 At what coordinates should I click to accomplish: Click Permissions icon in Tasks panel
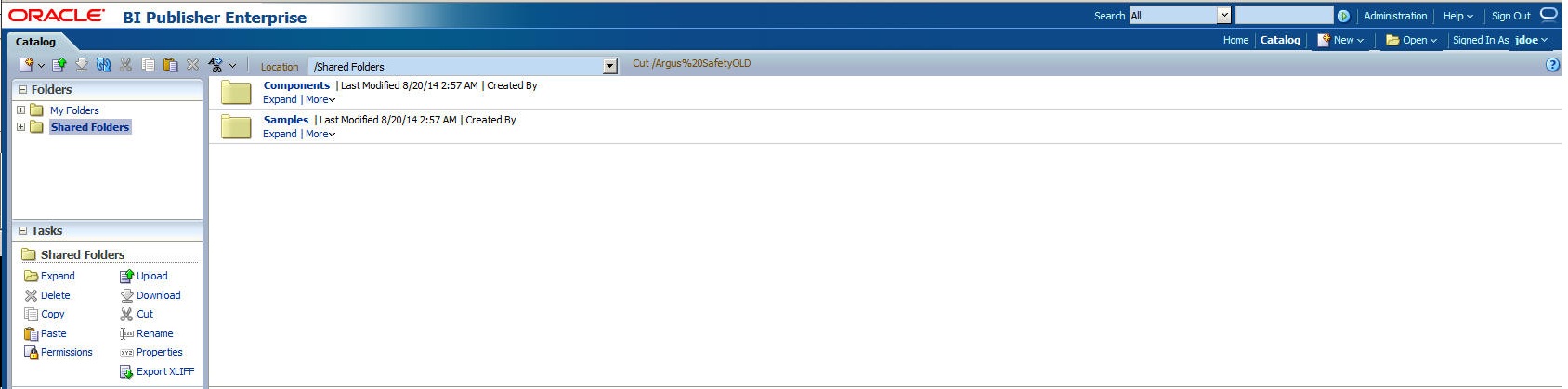tap(31, 352)
